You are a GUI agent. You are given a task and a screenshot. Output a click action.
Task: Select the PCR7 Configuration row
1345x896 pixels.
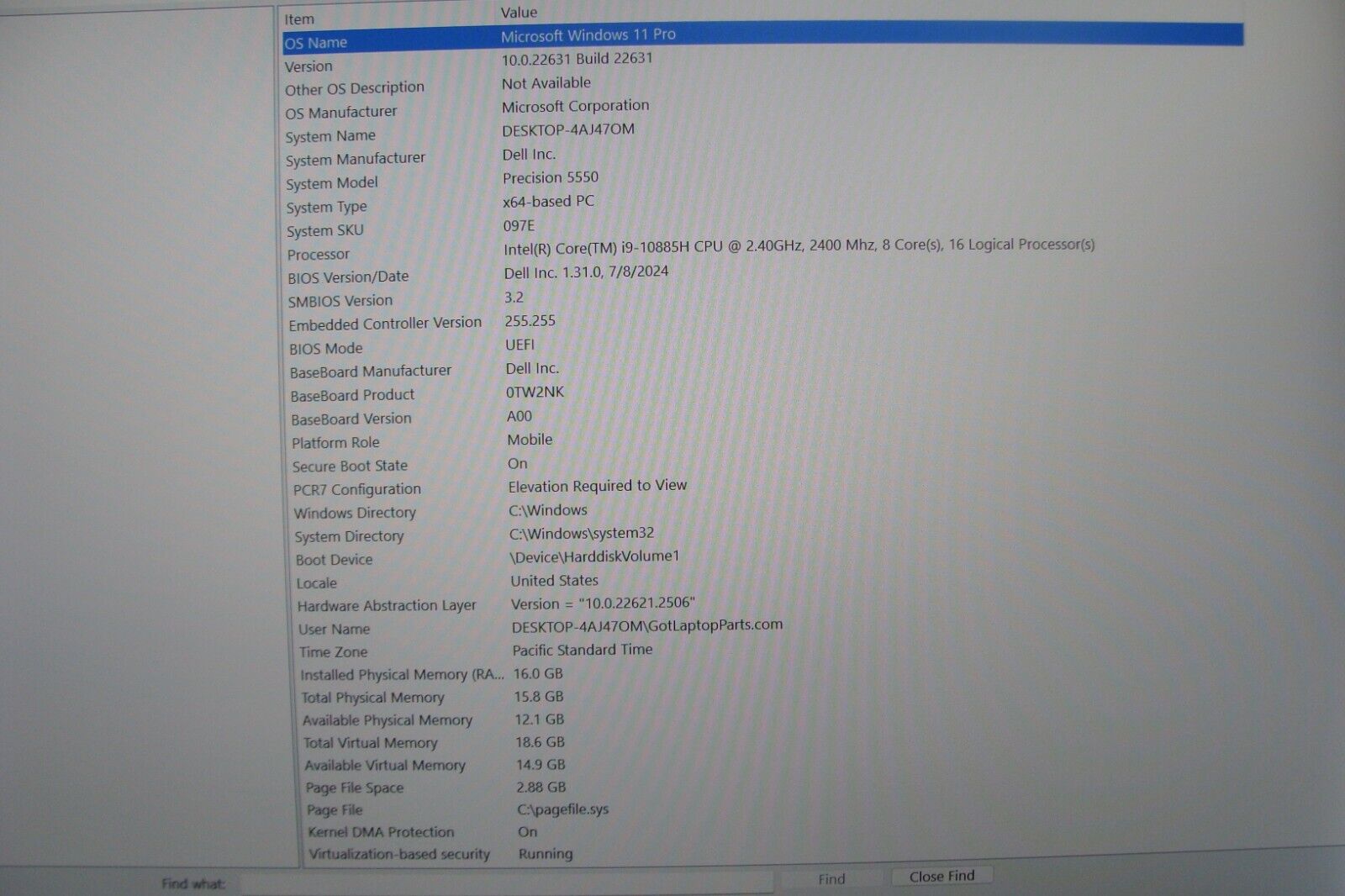coord(356,489)
